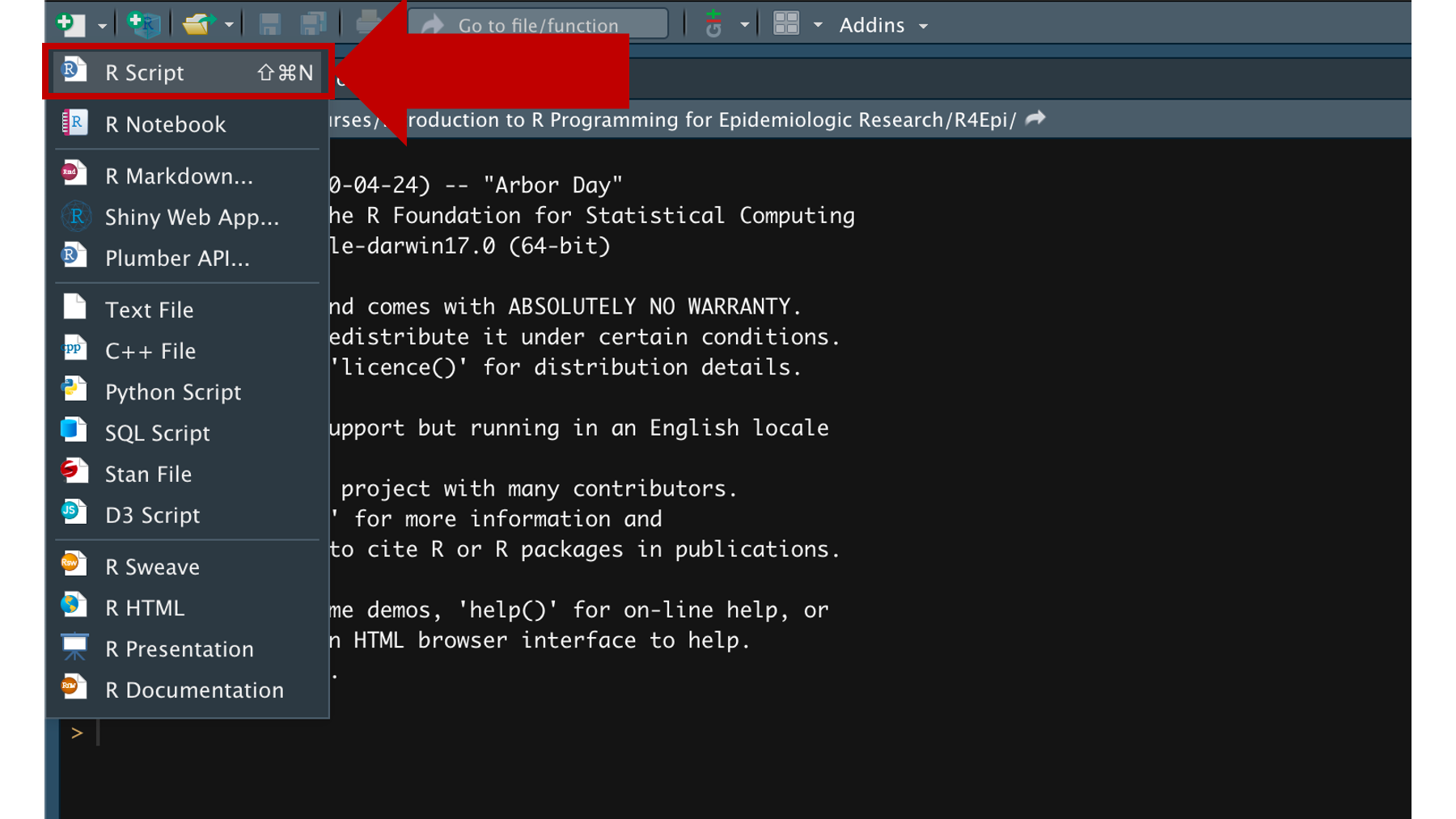This screenshot has height=819, width=1456.
Task: Create a new R Presentation
Action: coord(188,649)
